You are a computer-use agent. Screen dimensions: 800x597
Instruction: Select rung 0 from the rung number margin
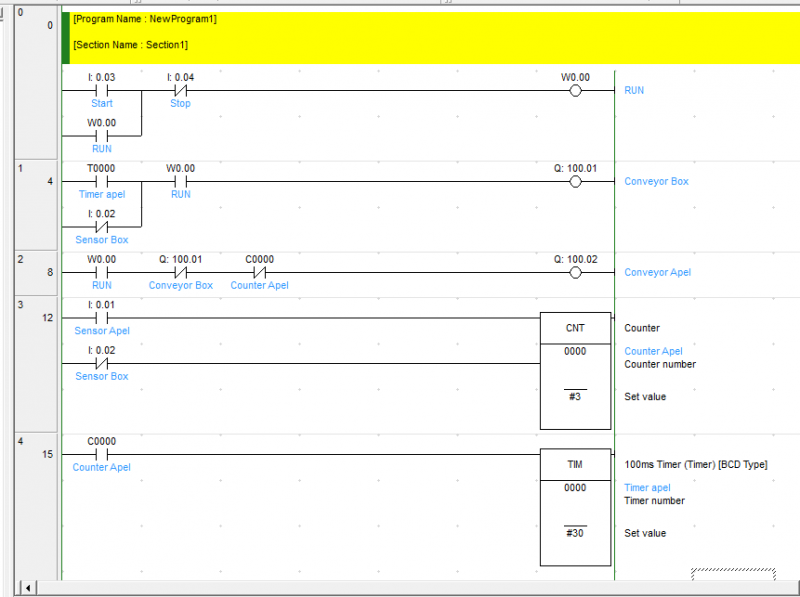pyautogui.click(x=36, y=83)
